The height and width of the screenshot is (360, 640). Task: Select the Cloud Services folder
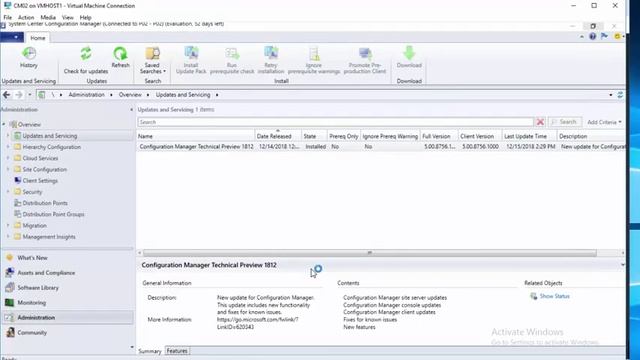tap(40, 158)
